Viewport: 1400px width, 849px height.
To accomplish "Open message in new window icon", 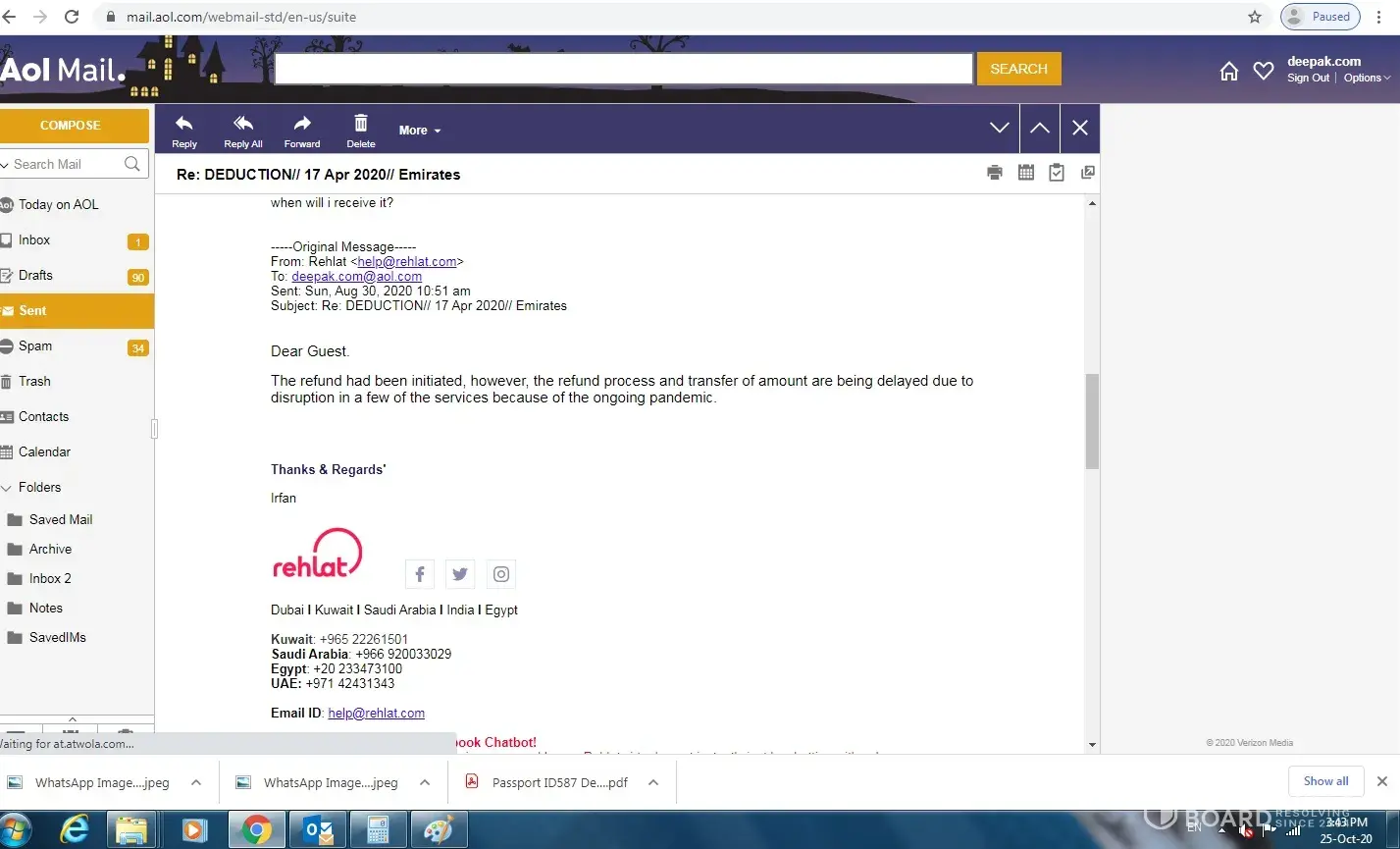I will [x=1087, y=173].
